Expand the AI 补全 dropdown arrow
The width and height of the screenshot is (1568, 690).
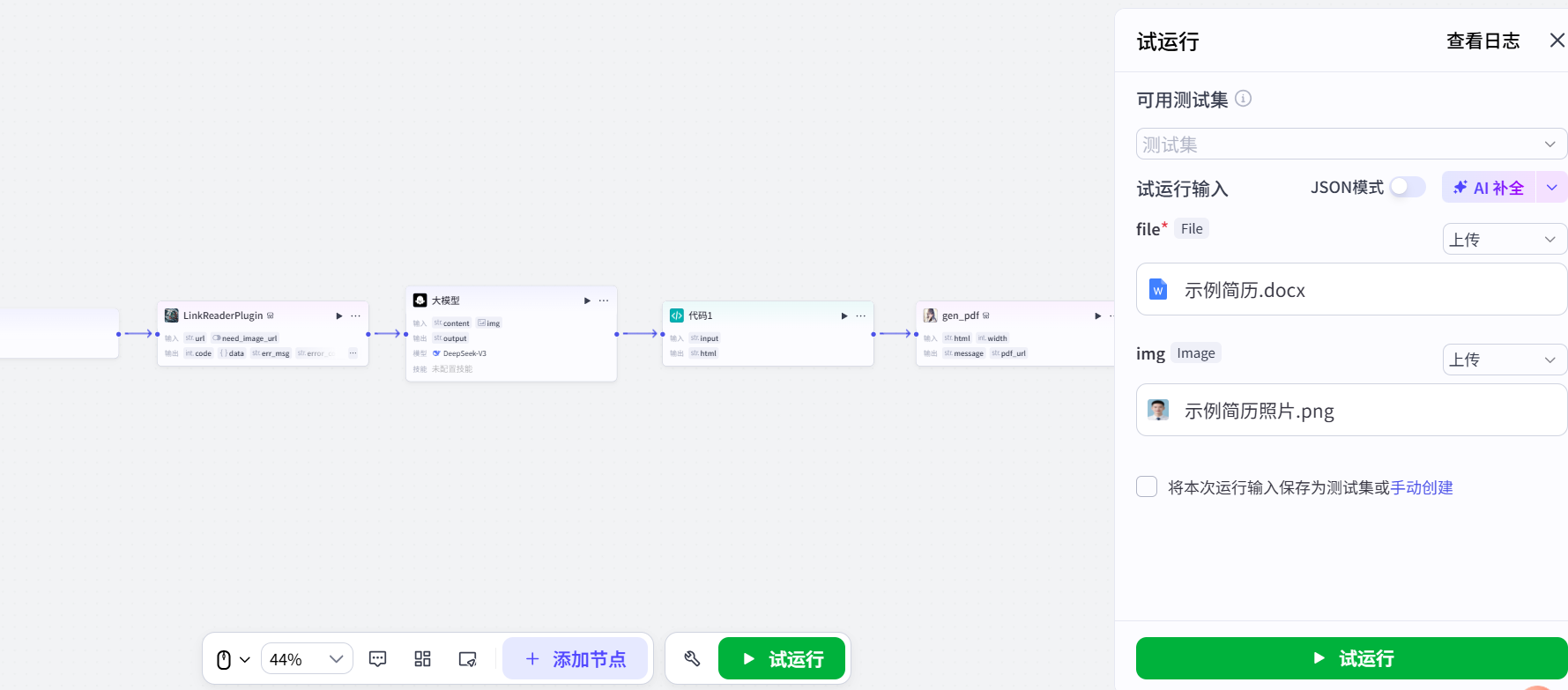click(1552, 188)
